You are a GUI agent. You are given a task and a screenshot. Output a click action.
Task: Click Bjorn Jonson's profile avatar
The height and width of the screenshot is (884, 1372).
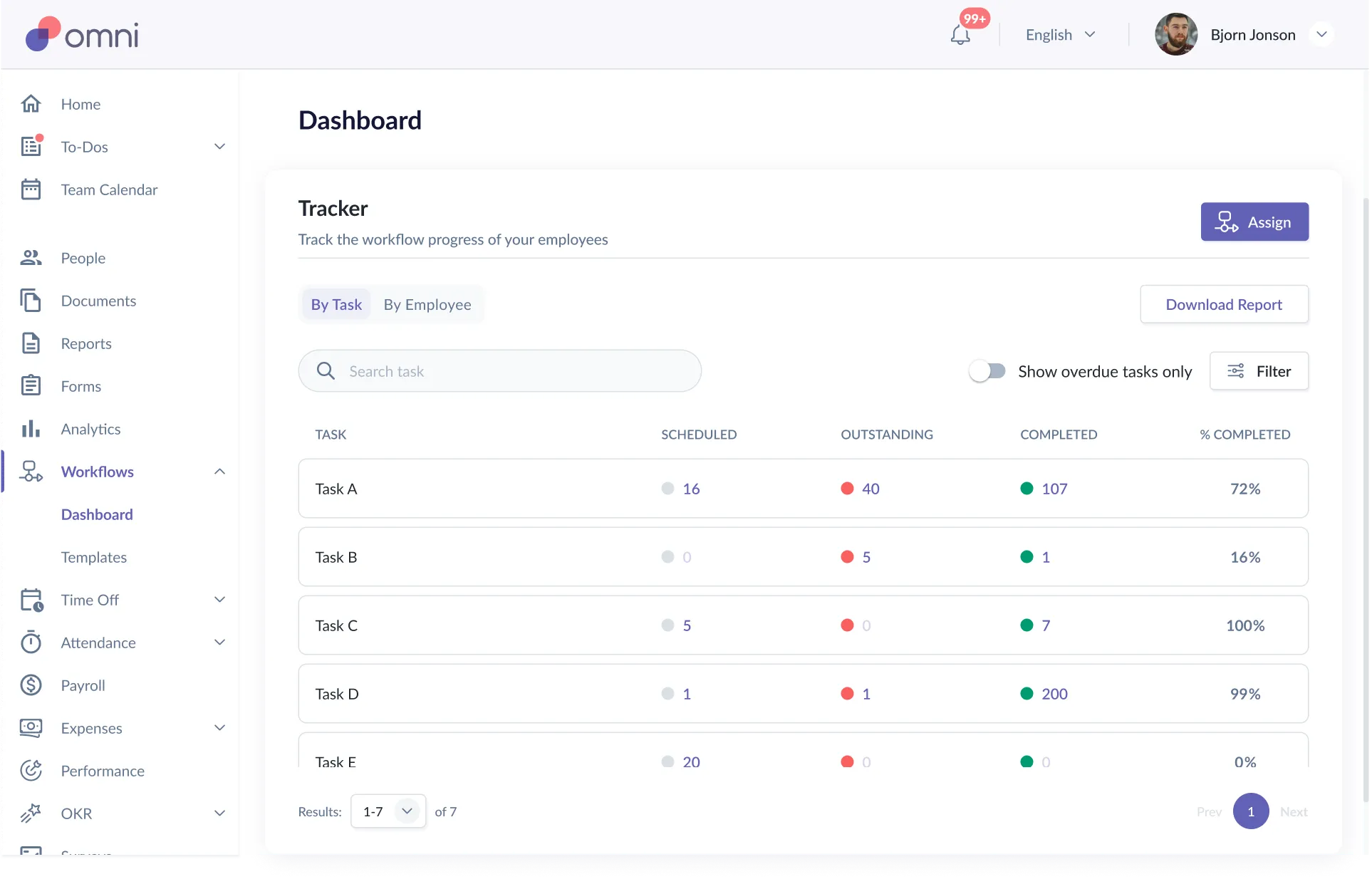[x=1175, y=34]
